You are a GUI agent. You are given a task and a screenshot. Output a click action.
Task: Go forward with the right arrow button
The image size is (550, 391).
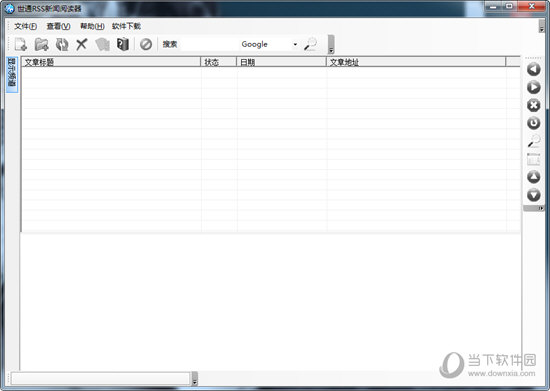tap(534, 87)
